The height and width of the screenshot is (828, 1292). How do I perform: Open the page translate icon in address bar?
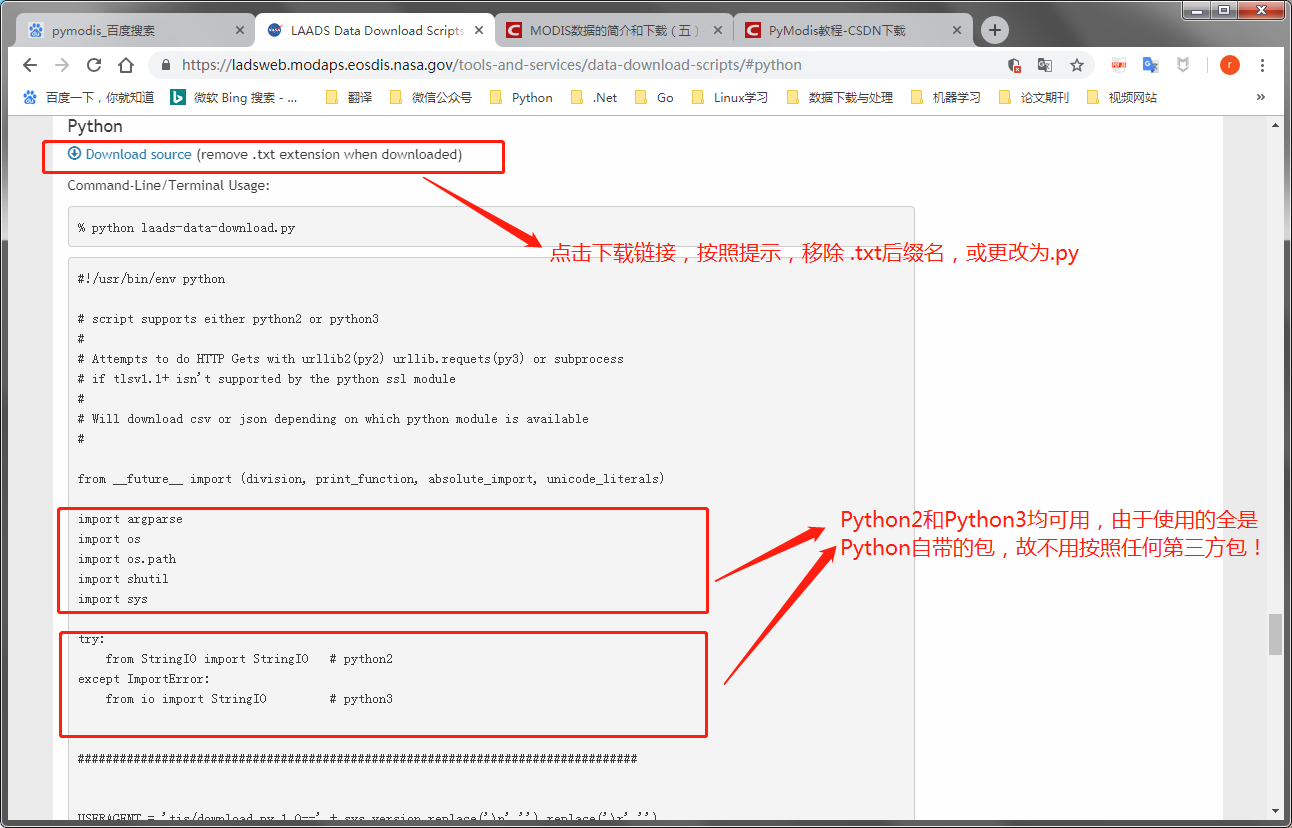(x=1044, y=64)
